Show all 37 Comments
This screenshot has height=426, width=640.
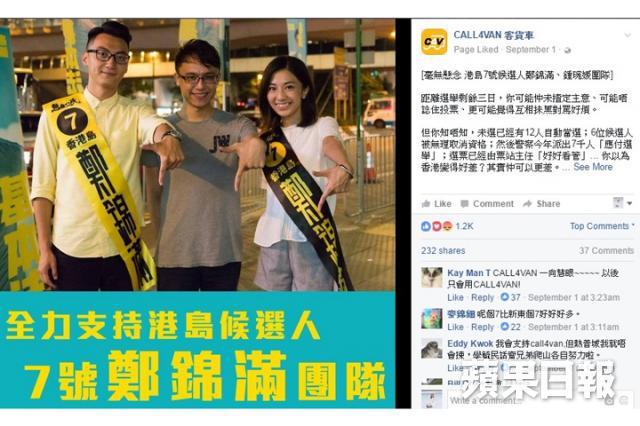606,251
